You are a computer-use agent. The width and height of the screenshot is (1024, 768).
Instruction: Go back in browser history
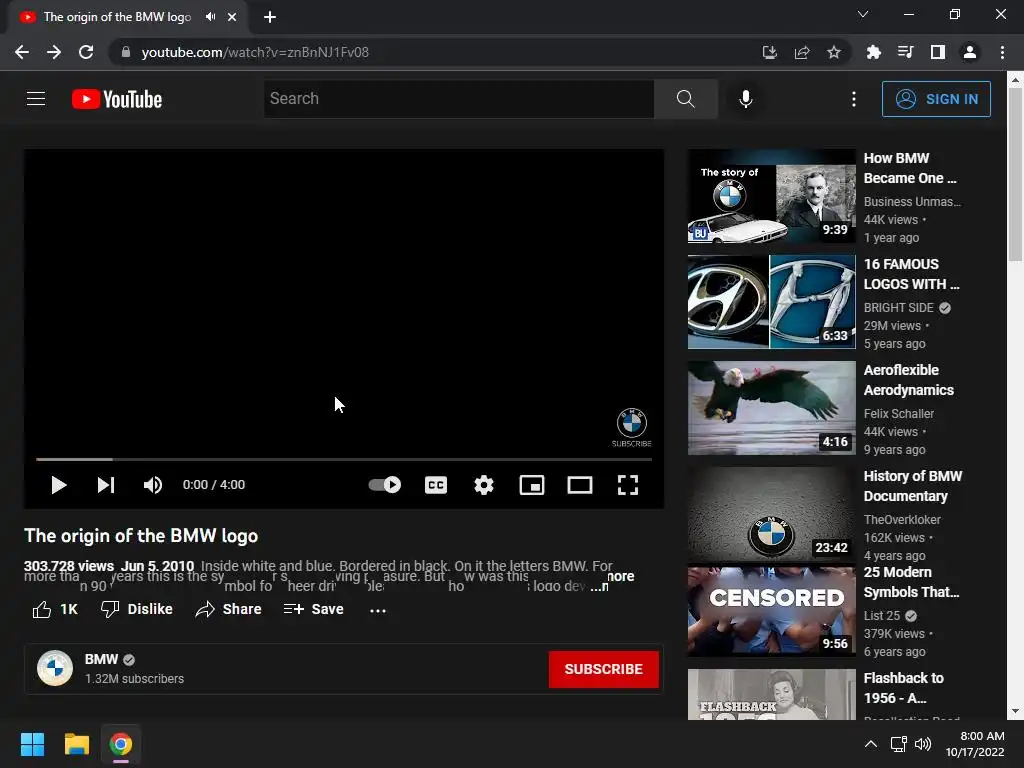point(22,52)
